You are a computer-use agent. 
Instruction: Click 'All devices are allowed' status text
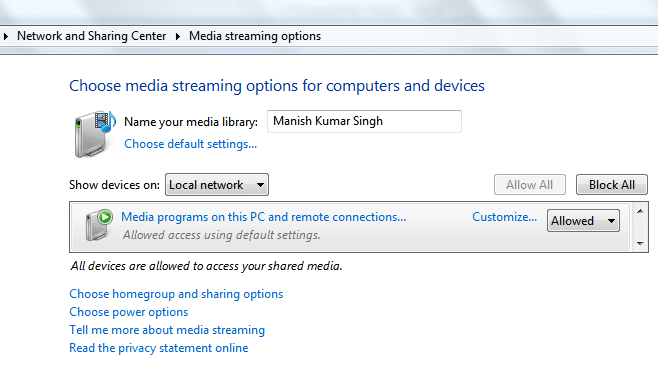pos(206,266)
